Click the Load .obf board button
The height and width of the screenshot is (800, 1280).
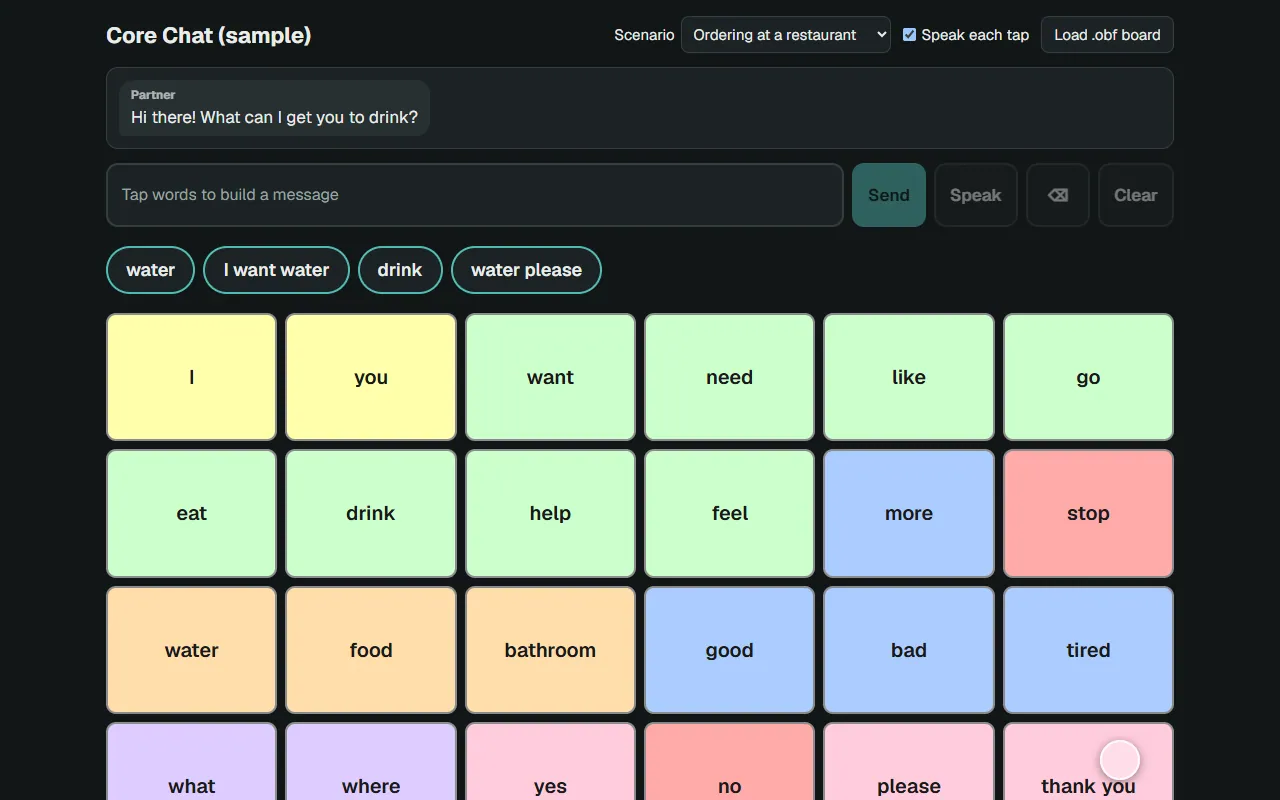1107,35
